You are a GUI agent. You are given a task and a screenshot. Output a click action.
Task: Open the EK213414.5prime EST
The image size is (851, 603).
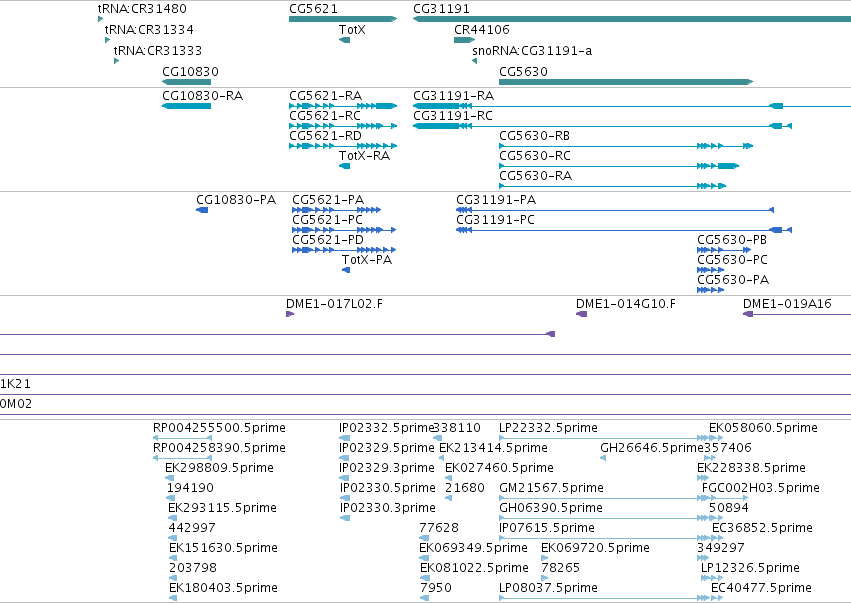[x=441, y=458]
